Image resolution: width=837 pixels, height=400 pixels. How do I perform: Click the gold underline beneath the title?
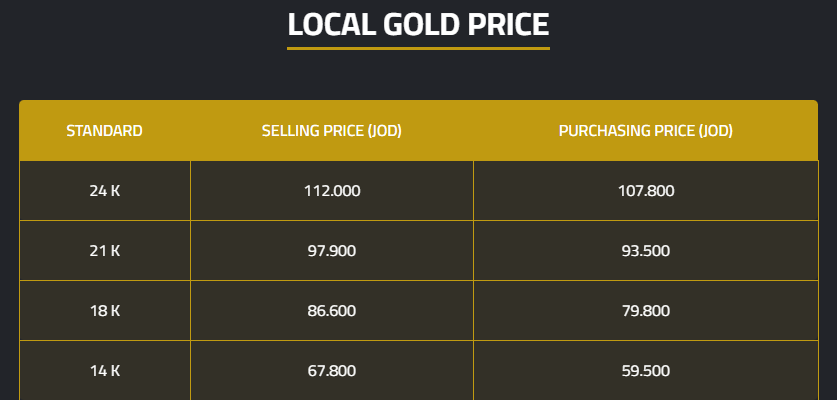[x=418, y=48]
